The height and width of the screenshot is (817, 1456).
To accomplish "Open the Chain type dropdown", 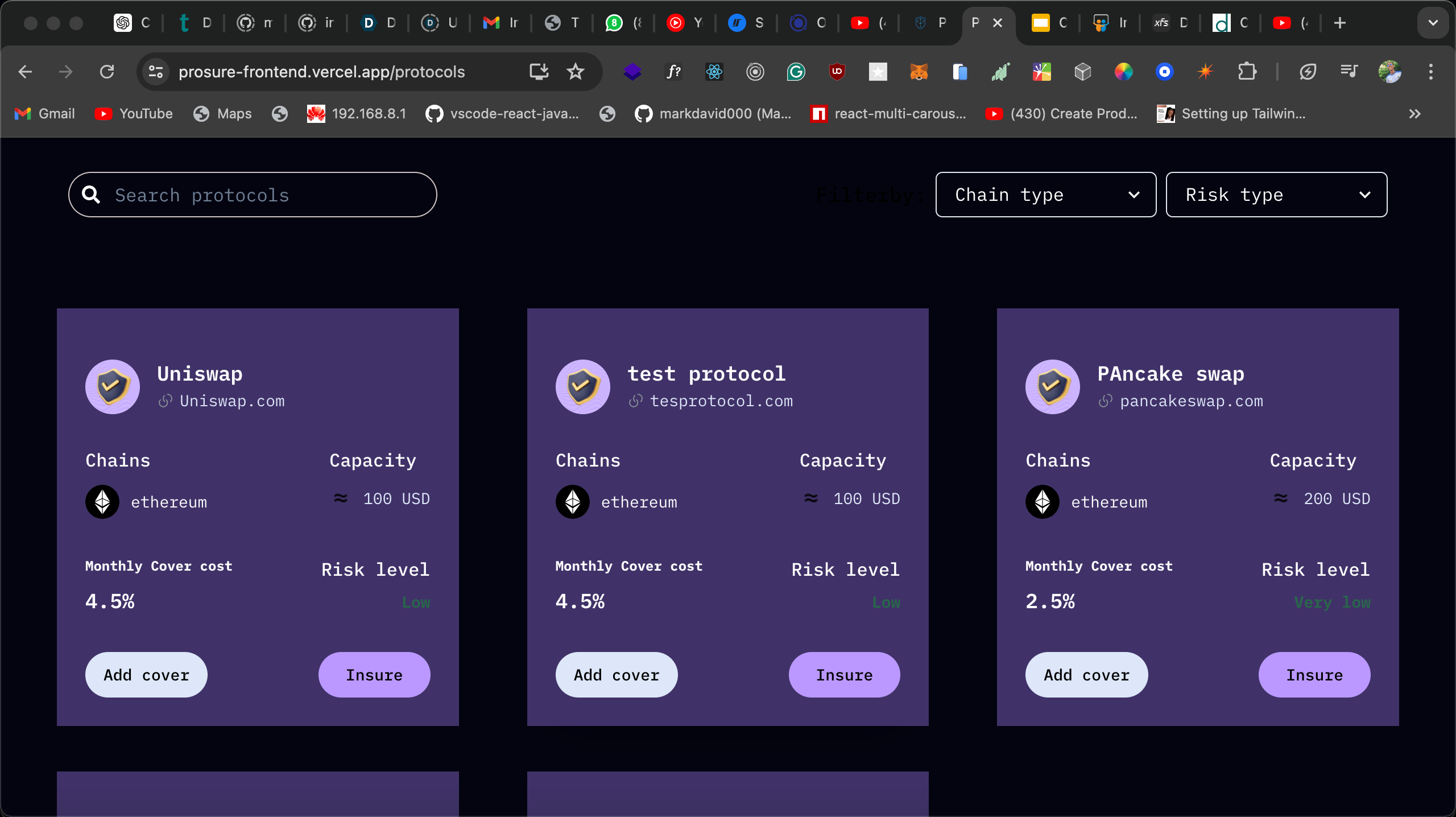I will coord(1045,195).
